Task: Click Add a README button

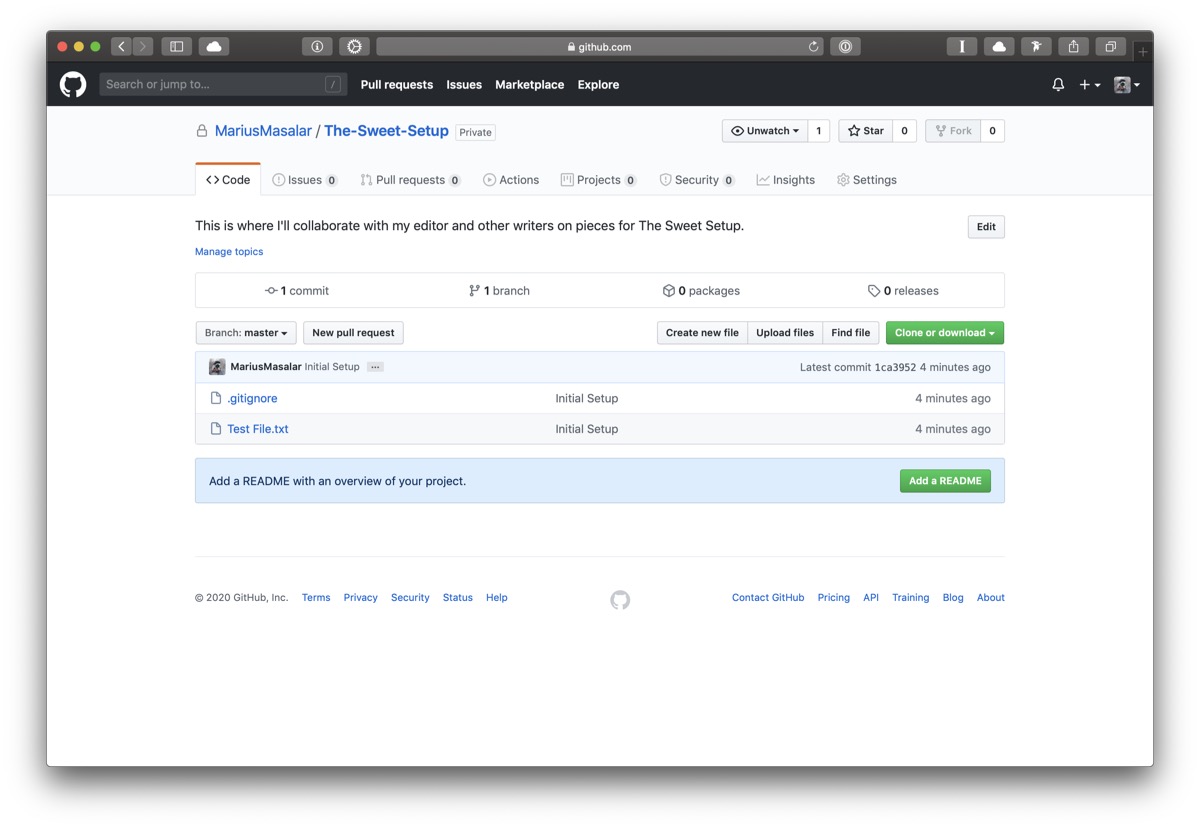Action: click(945, 481)
